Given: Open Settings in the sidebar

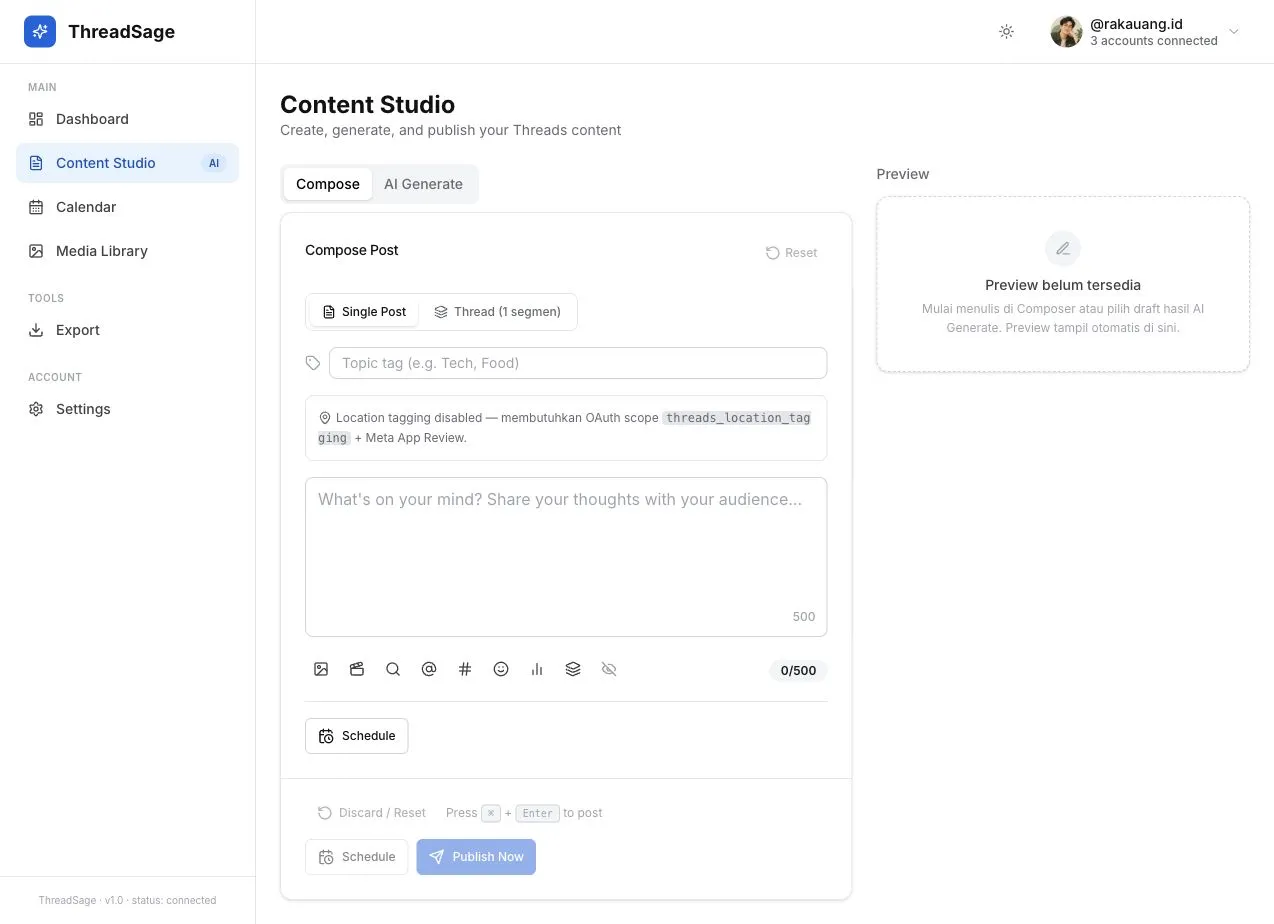Looking at the screenshot, I should (x=127, y=409).
